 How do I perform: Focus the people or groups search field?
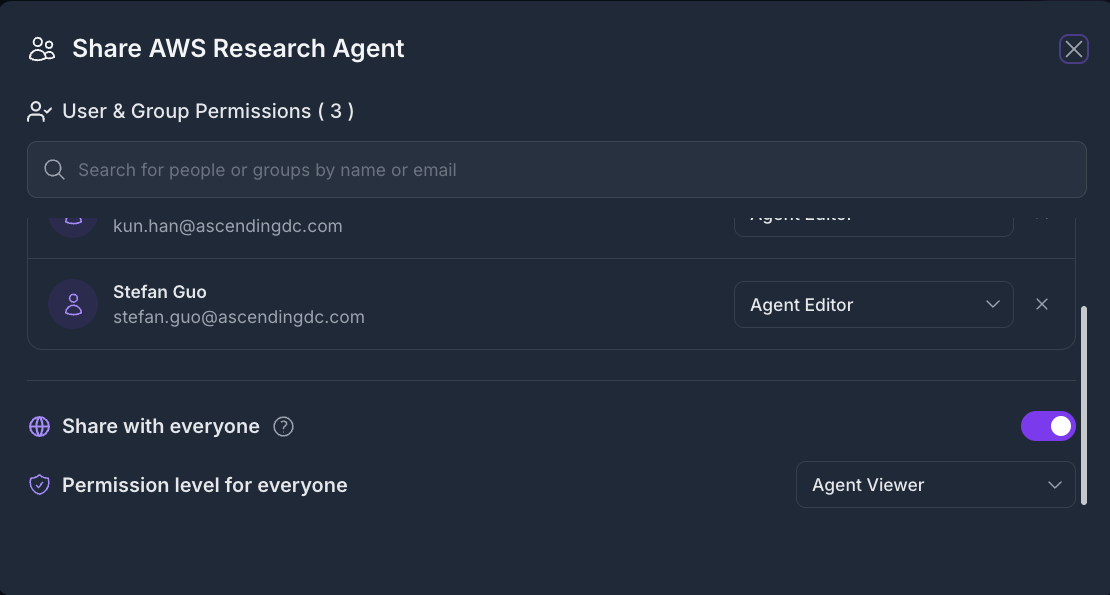(x=570, y=170)
